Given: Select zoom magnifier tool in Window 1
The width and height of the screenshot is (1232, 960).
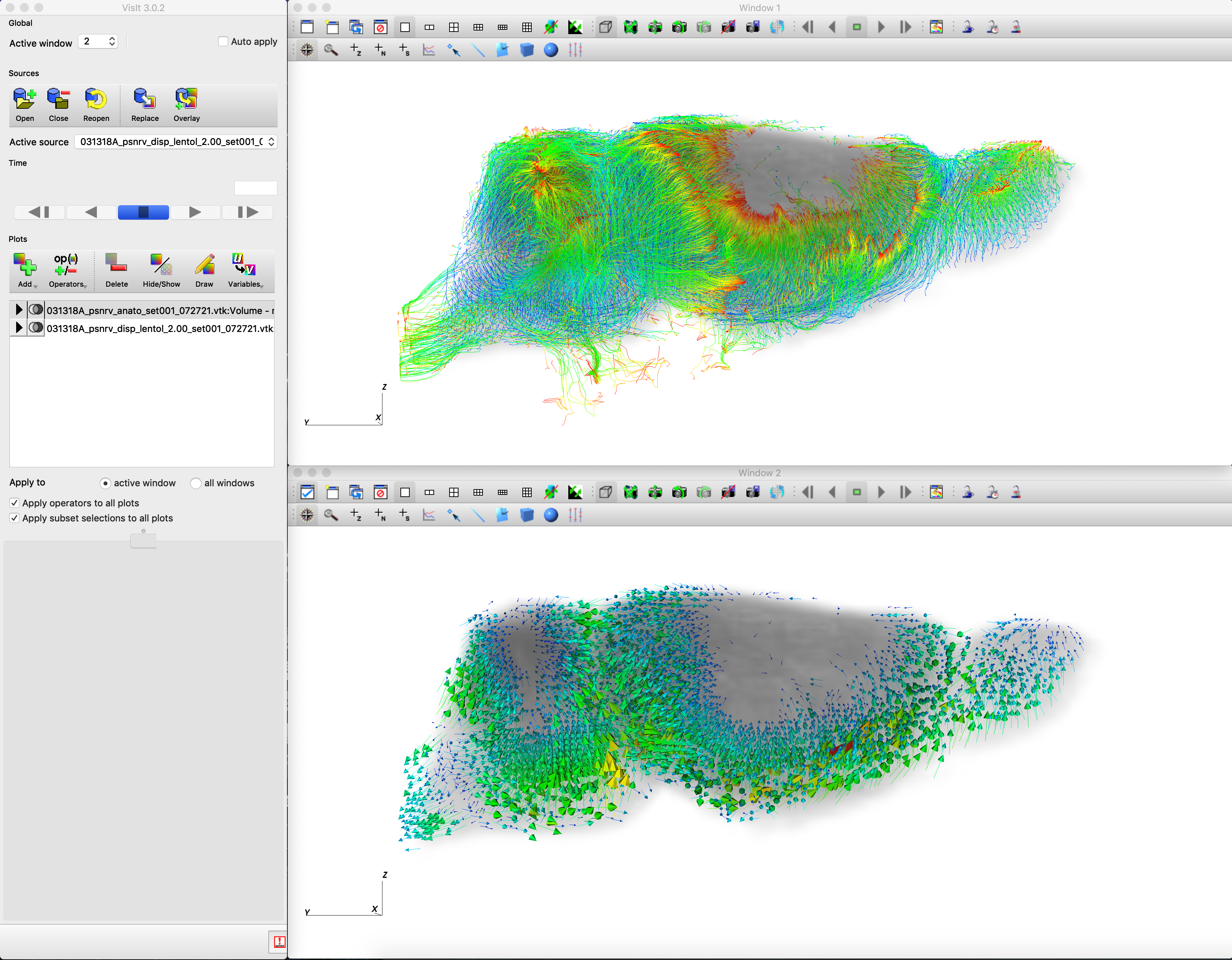Looking at the screenshot, I should 331,50.
